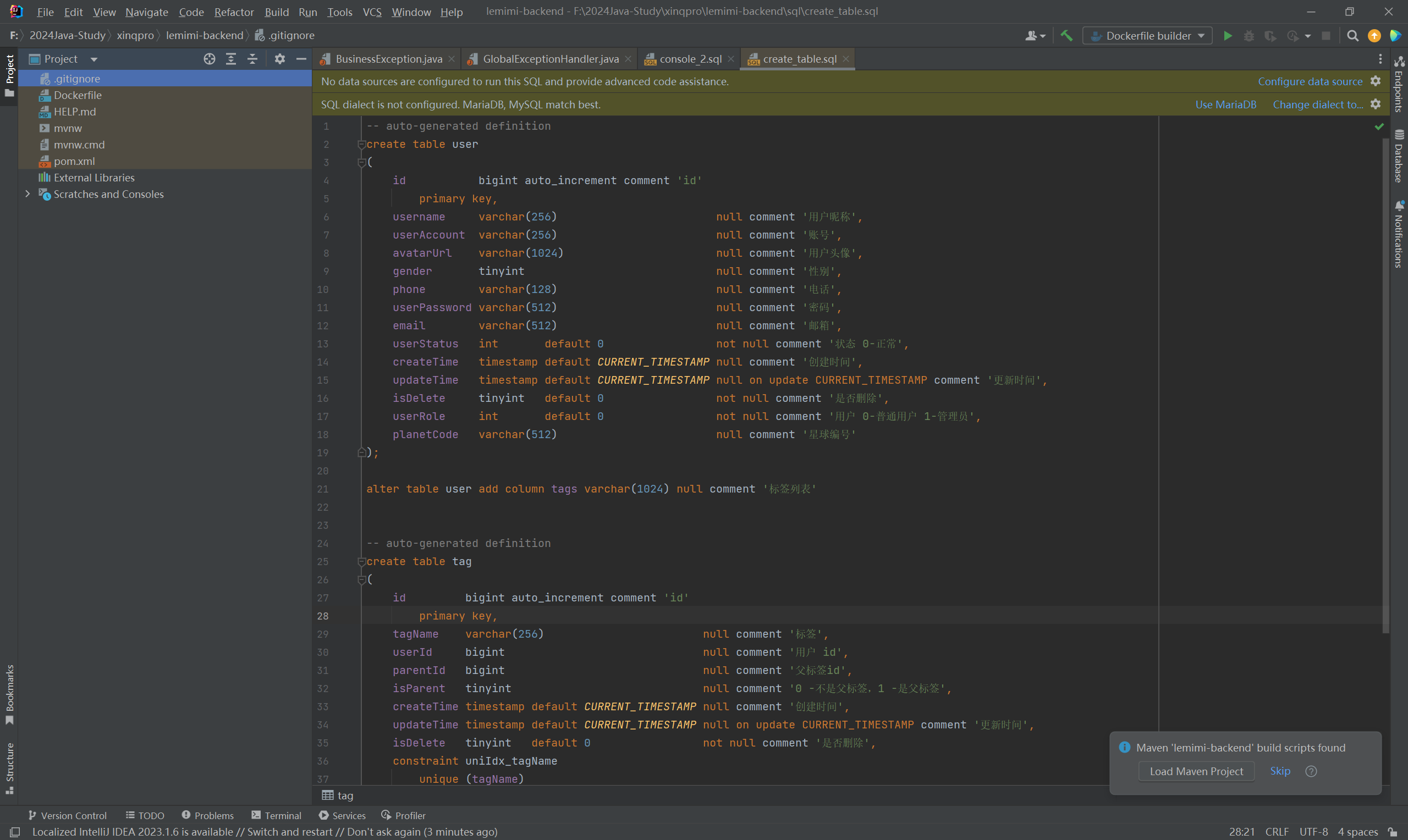Open the Terminal tool window

[x=276, y=815]
